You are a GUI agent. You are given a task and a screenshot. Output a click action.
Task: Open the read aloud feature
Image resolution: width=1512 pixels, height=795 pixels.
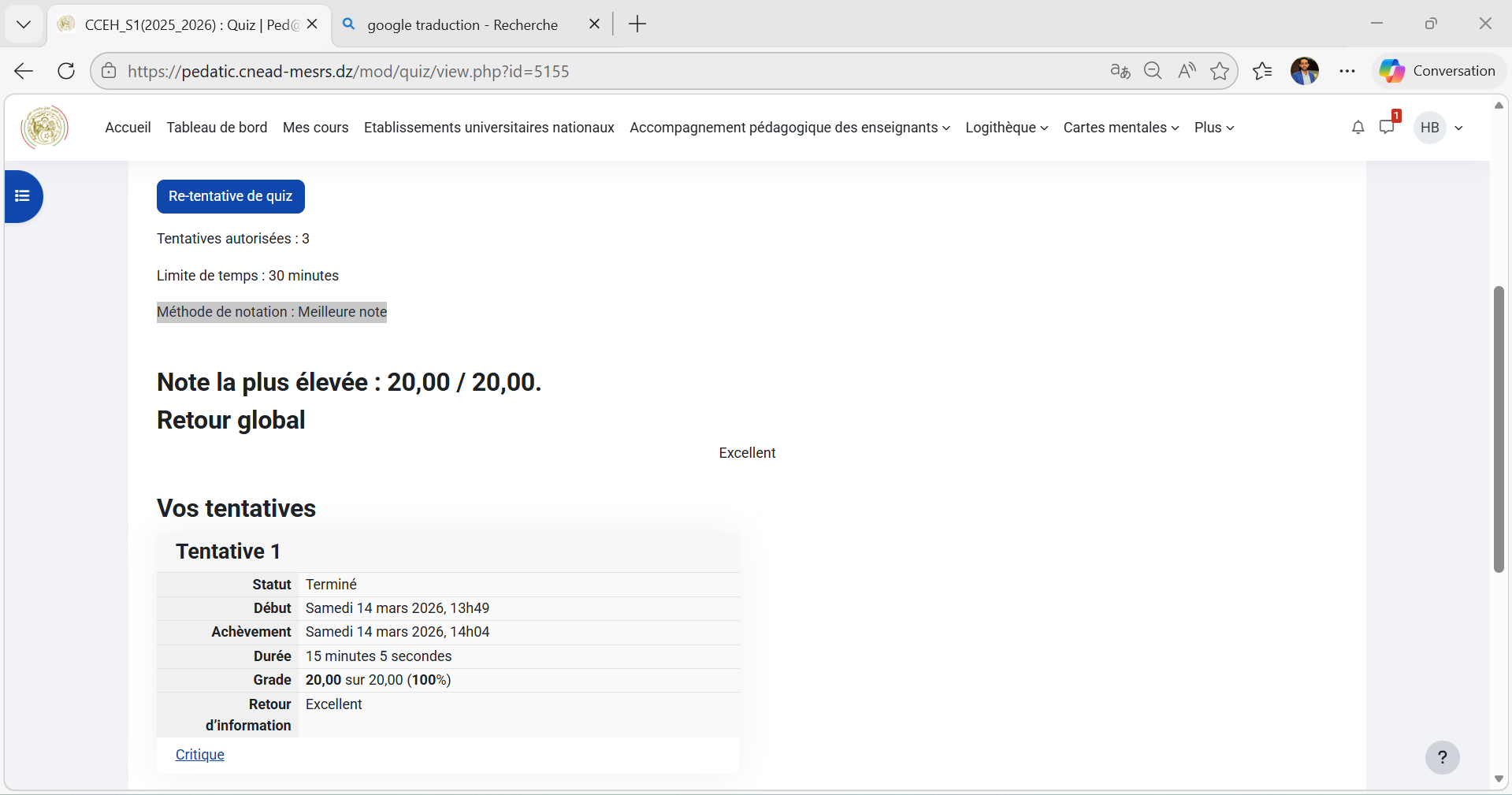1187,71
